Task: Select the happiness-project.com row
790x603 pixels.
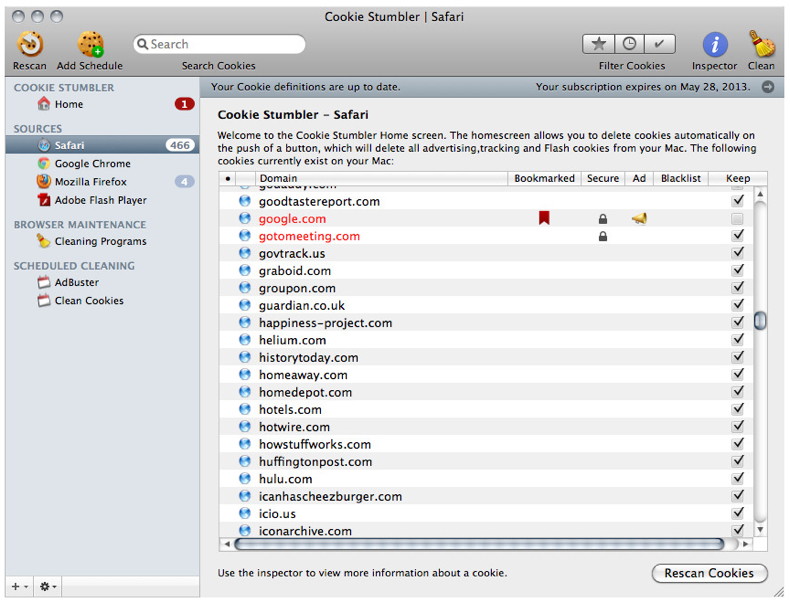Action: (x=486, y=323)
